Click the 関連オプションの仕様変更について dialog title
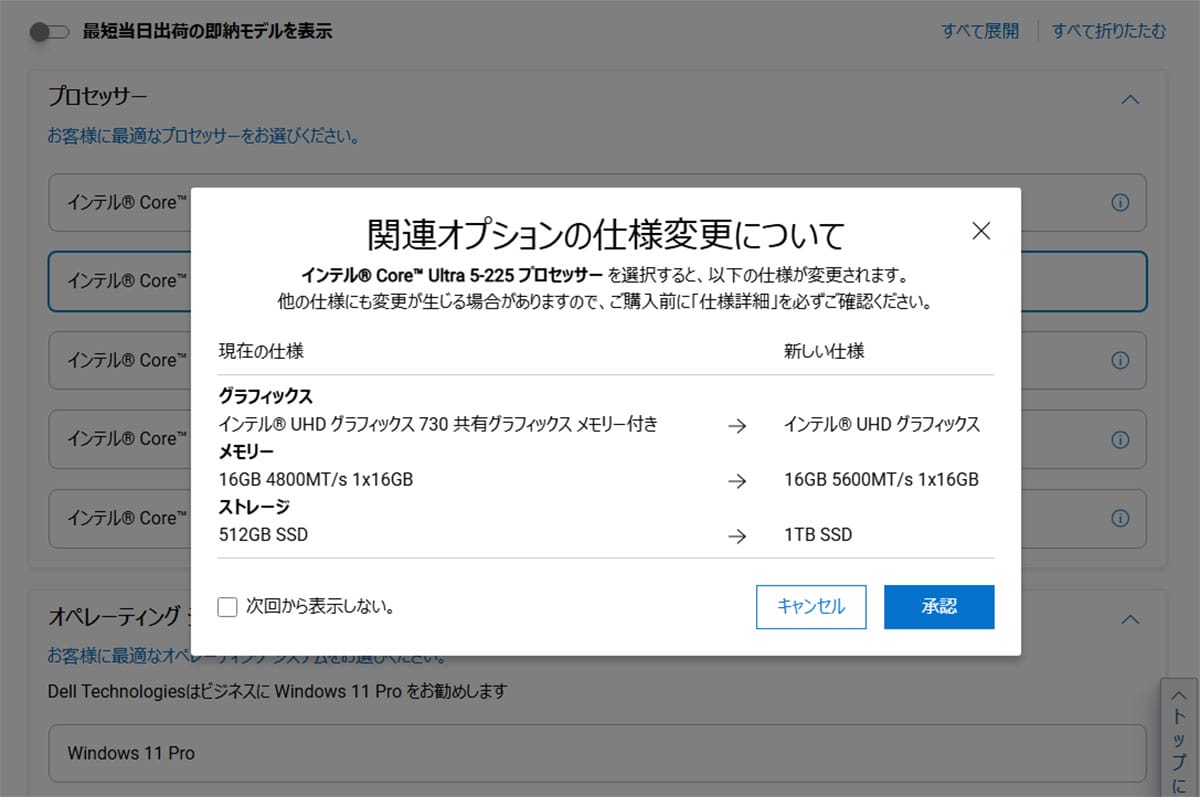 (x=606, y=234)
